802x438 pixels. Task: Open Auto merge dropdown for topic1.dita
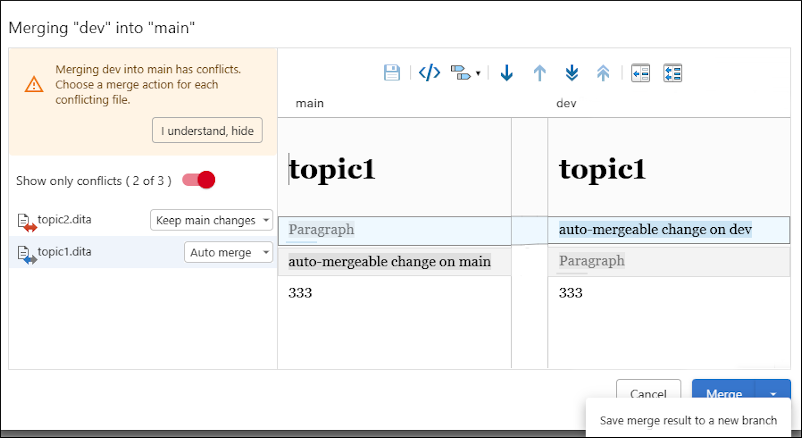(229, 253)
